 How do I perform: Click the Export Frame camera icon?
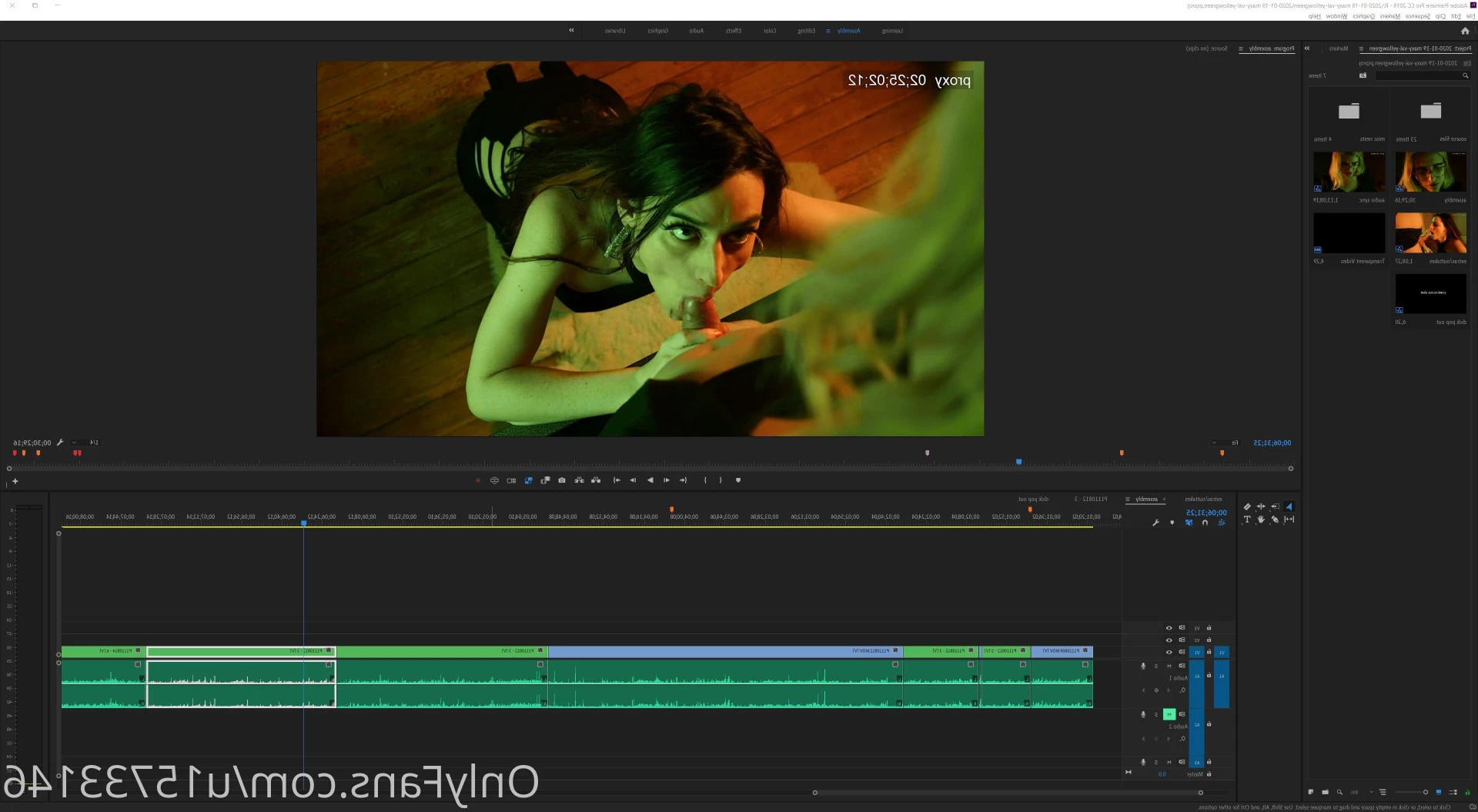(562, 480)
